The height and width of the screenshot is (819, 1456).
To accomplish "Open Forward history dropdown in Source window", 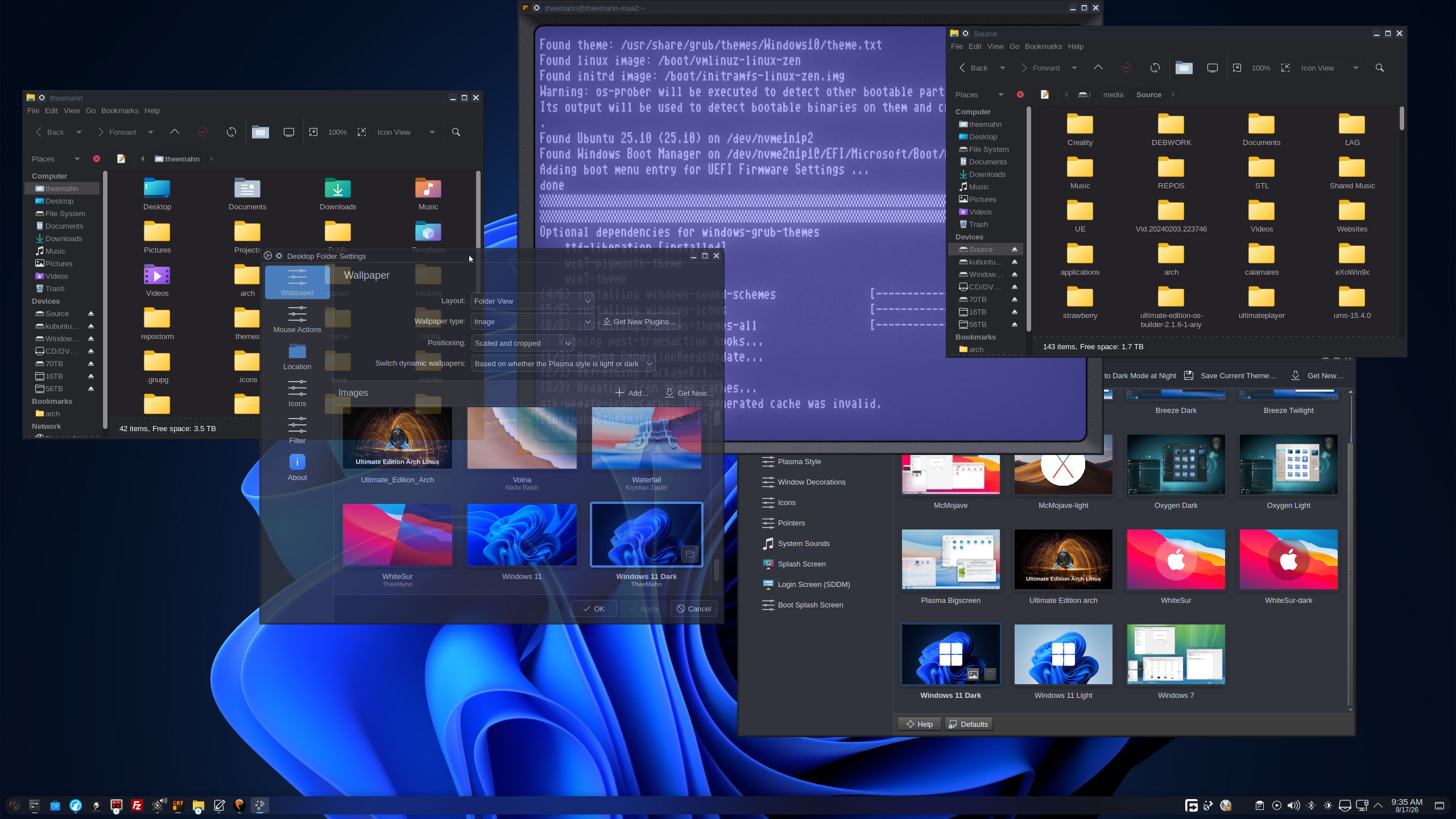I will [1074, 68].
